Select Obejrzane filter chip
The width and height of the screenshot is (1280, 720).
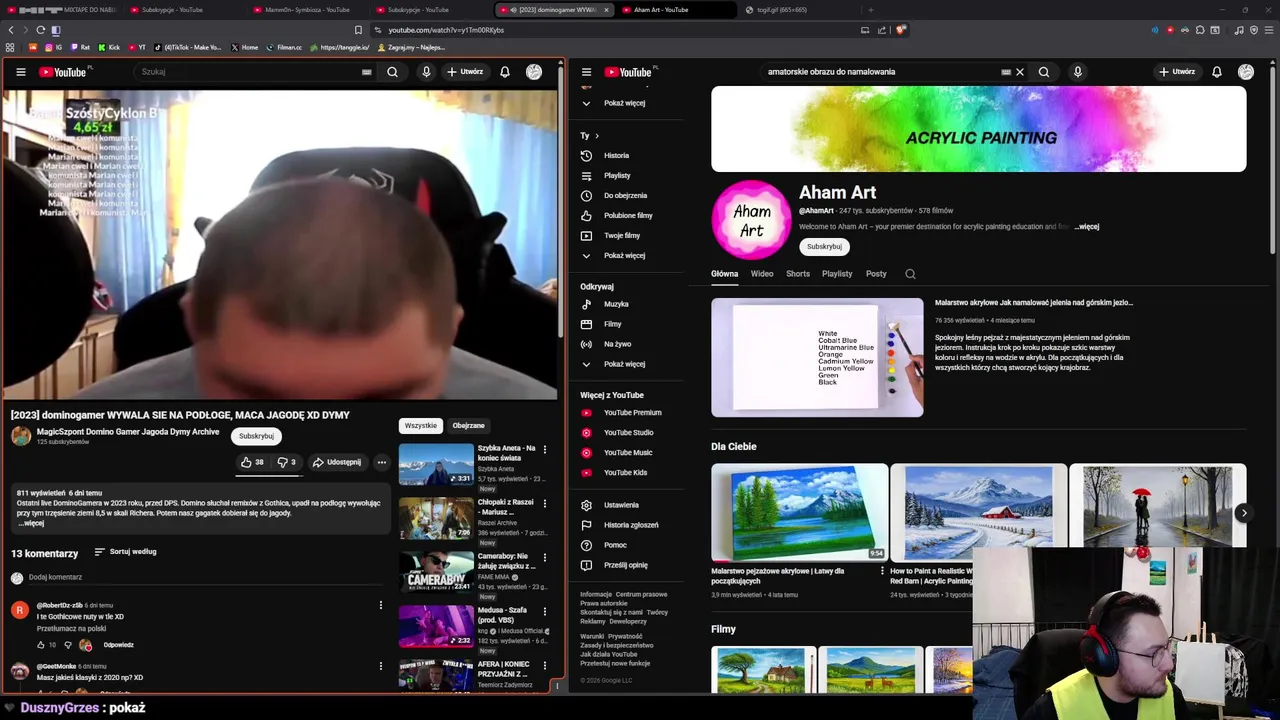(x=468, y=426)
